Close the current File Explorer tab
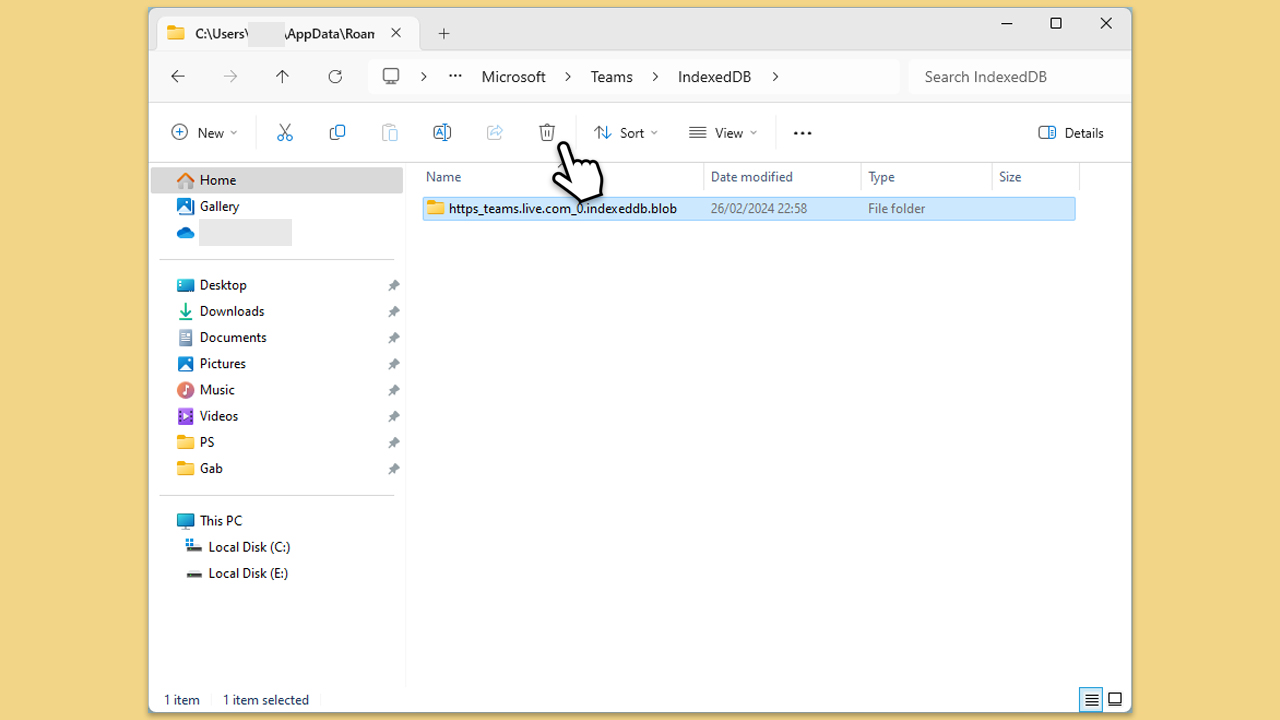 (x=396, y=33)
